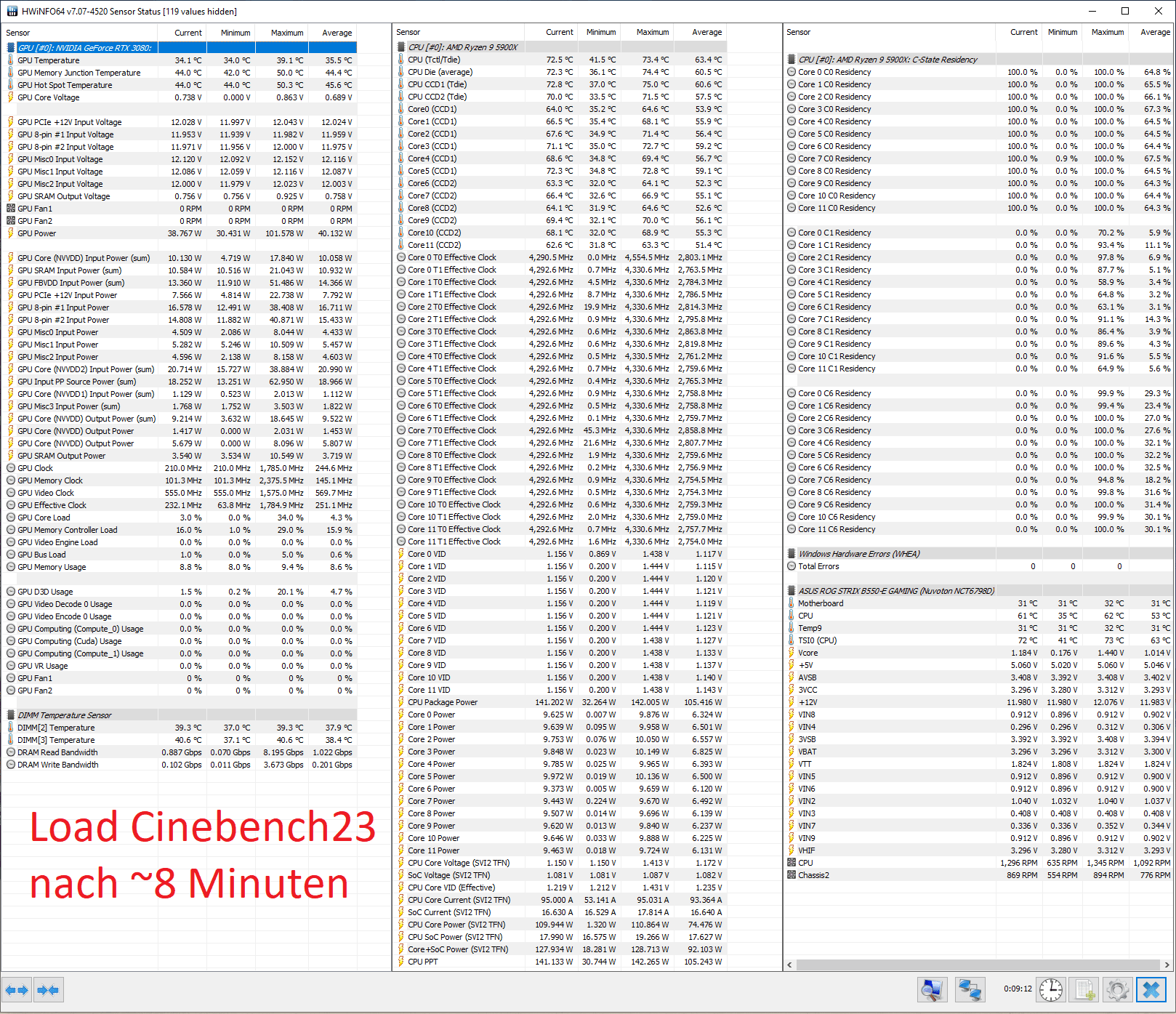
Task: Click DRAM Read Bandwidth row icon
Action: point(11,752)
